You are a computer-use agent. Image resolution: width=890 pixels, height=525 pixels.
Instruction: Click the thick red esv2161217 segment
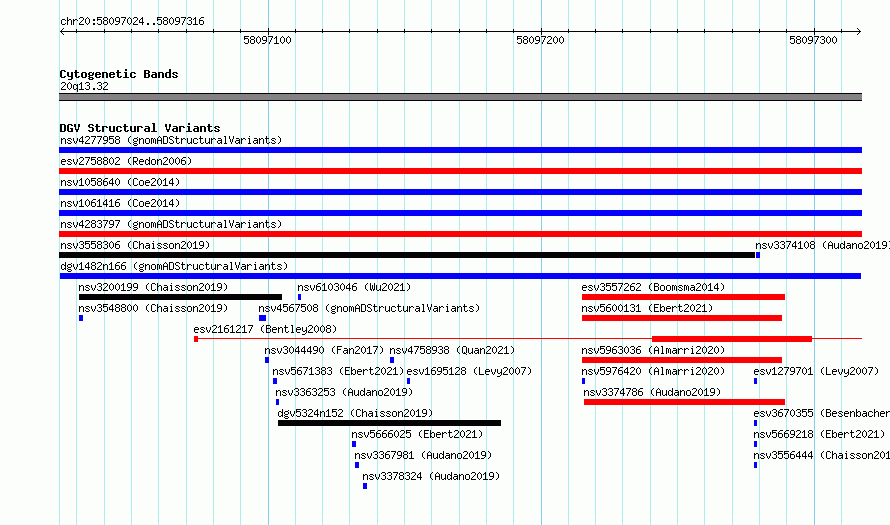pyautogui.click(x=732, y=339)
